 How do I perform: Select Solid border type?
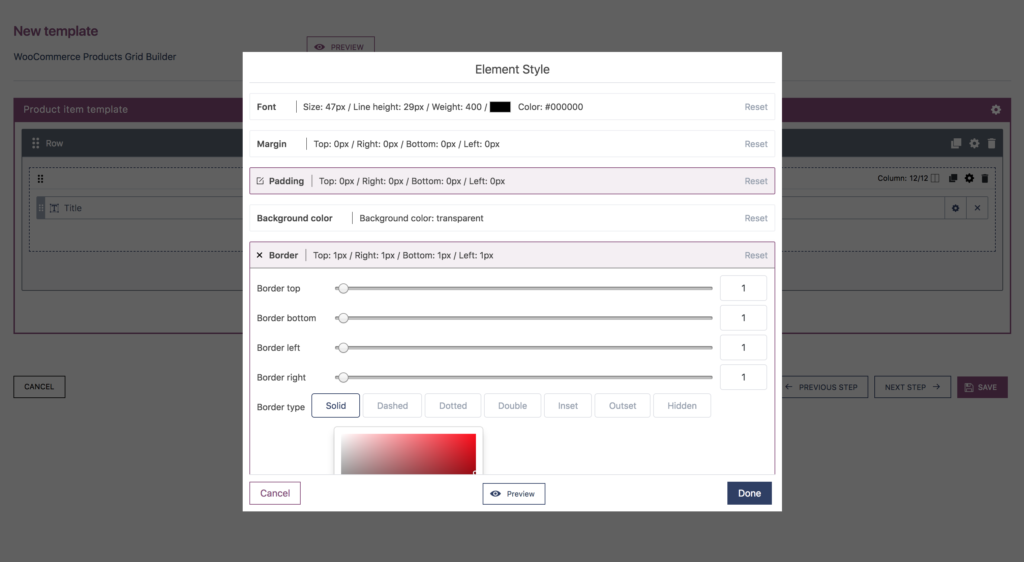(x=336, y=405)
